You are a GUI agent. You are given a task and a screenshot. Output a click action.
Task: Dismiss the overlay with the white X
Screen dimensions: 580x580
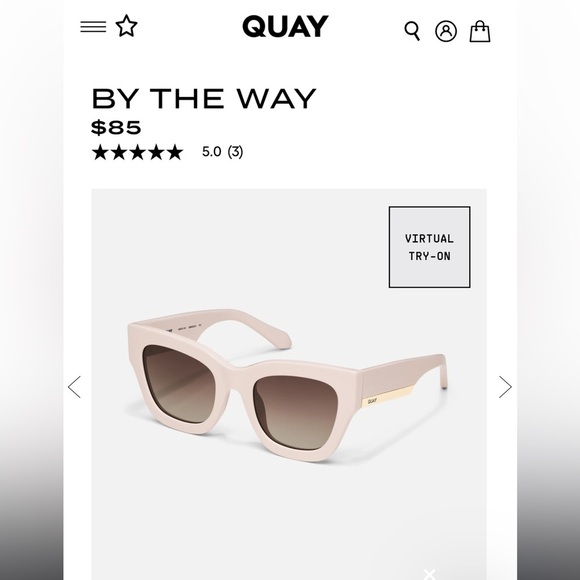[429, 574]
